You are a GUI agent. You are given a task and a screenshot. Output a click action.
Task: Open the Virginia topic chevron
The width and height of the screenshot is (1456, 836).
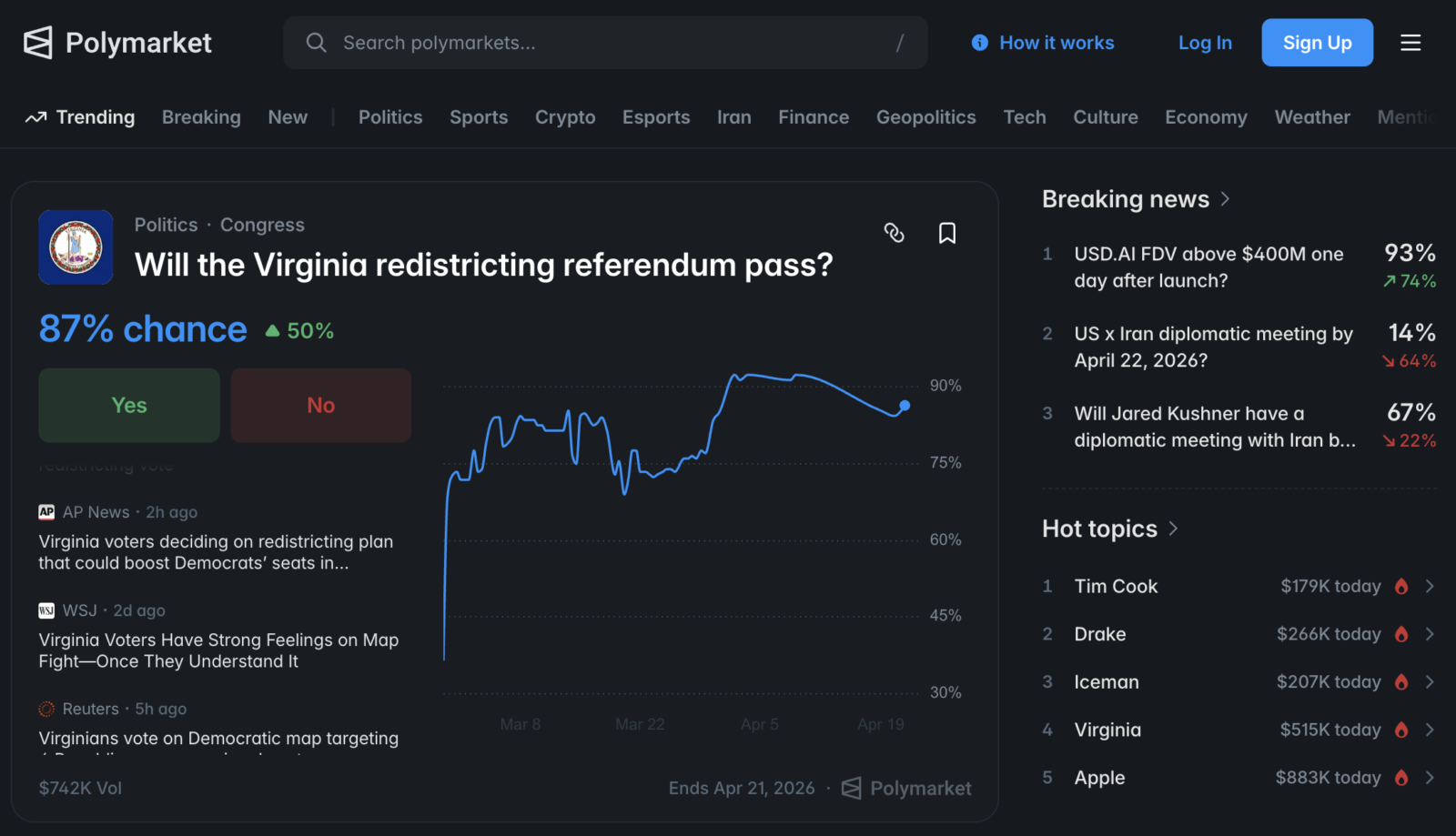coord(1430,730)
